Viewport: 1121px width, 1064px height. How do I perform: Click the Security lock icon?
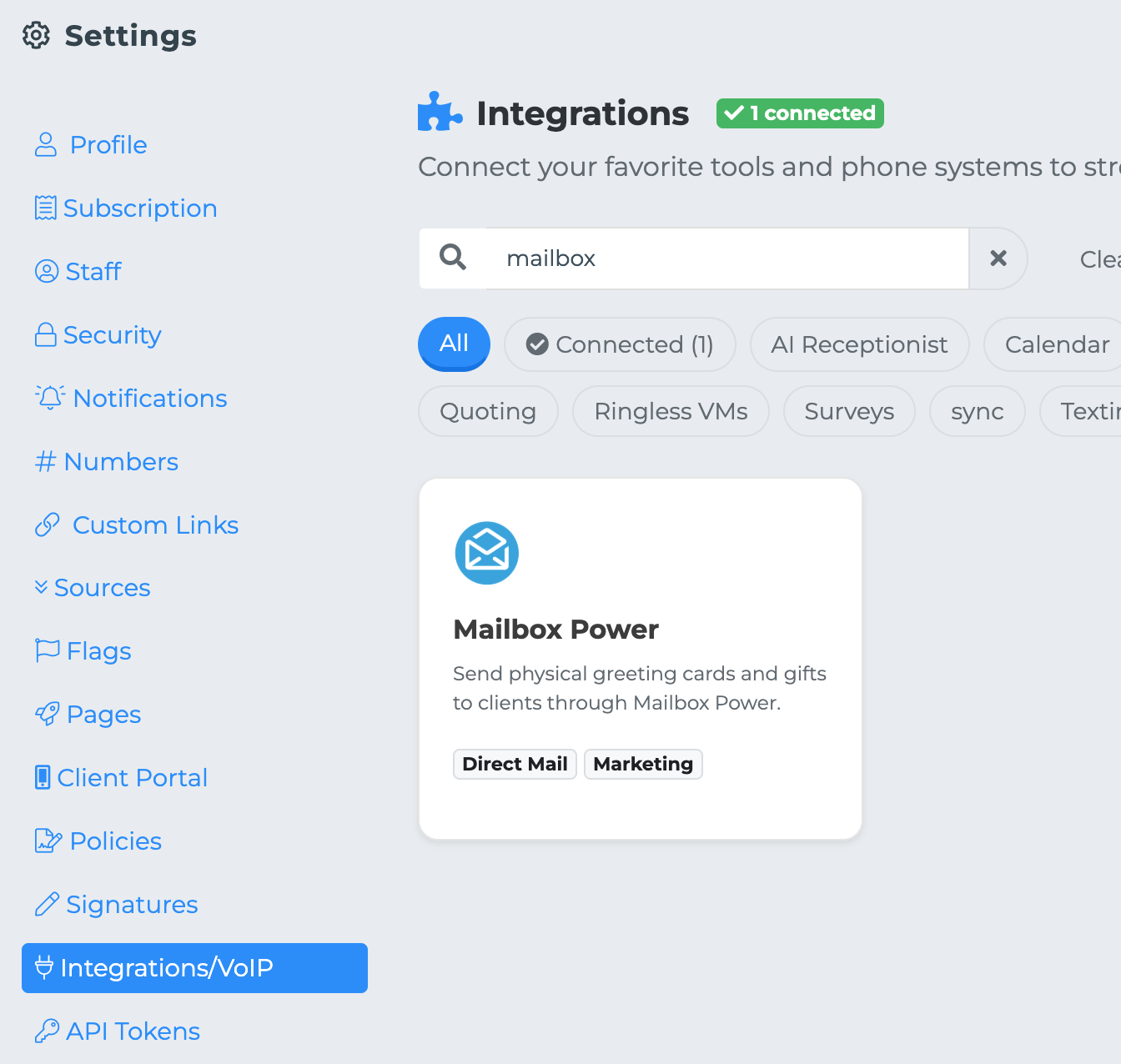(46, 335)
